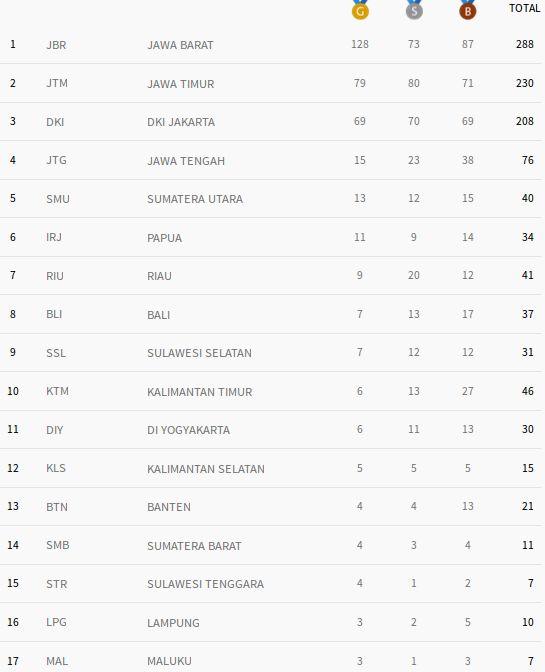545x672 pixels.
Task: Click the gold medal icon header
Action: [360, 10]
